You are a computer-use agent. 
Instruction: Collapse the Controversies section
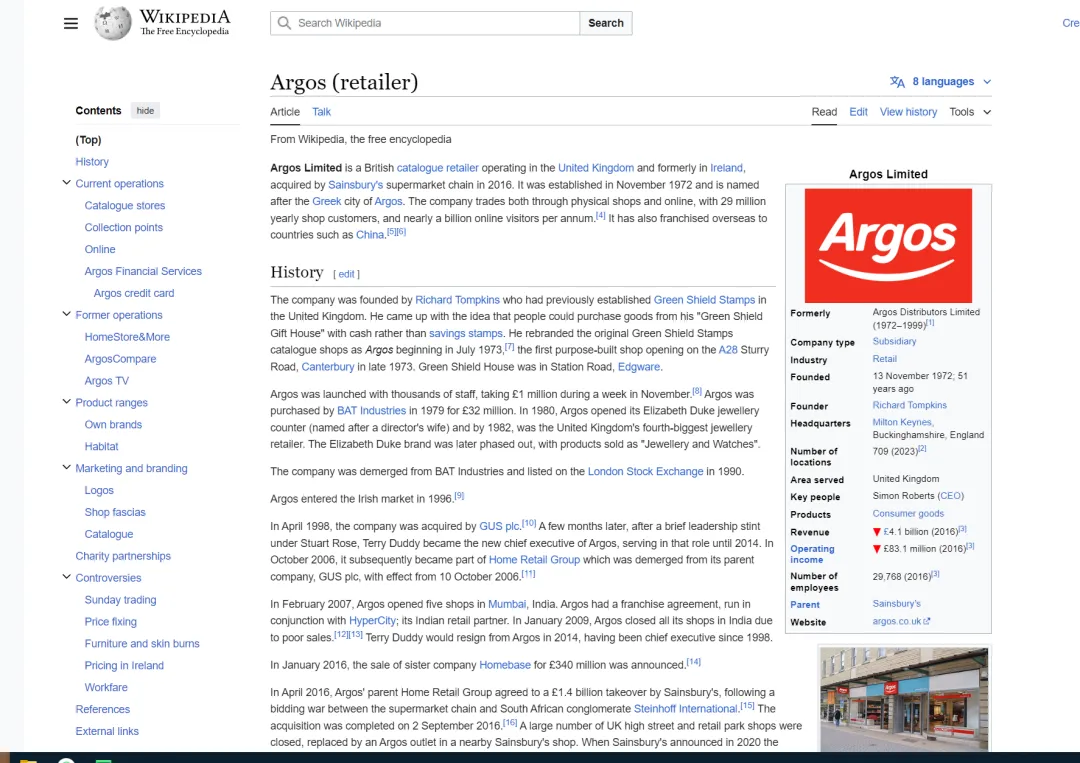tap(66, 576)
